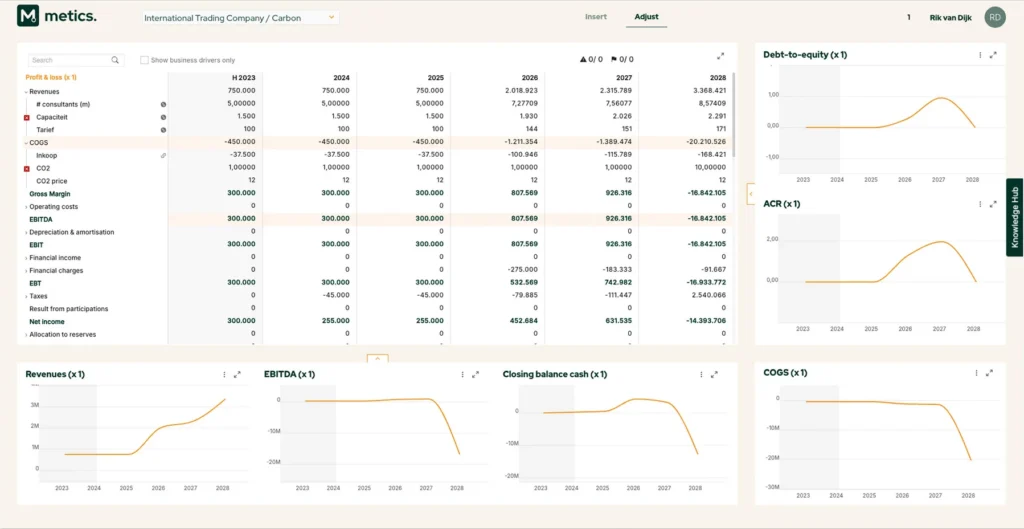The image size is (1024, 529).
Task: Click the H 2023 column header
Action: (244, 78)
